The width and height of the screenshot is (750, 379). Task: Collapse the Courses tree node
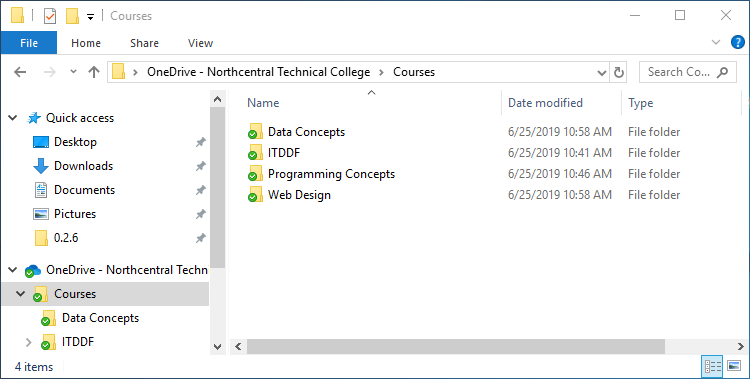(x=21, y=294)
